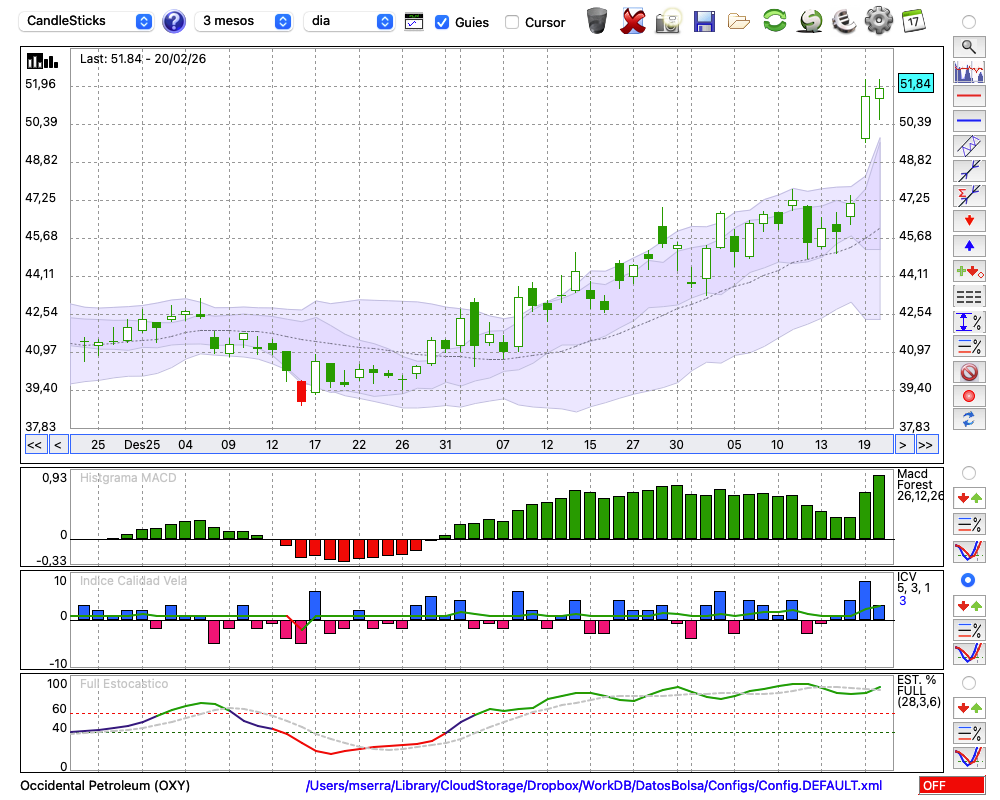The image size is (1000, 800).
Task: Click the blue floppy disk save icon
Action: click(704, 21)
